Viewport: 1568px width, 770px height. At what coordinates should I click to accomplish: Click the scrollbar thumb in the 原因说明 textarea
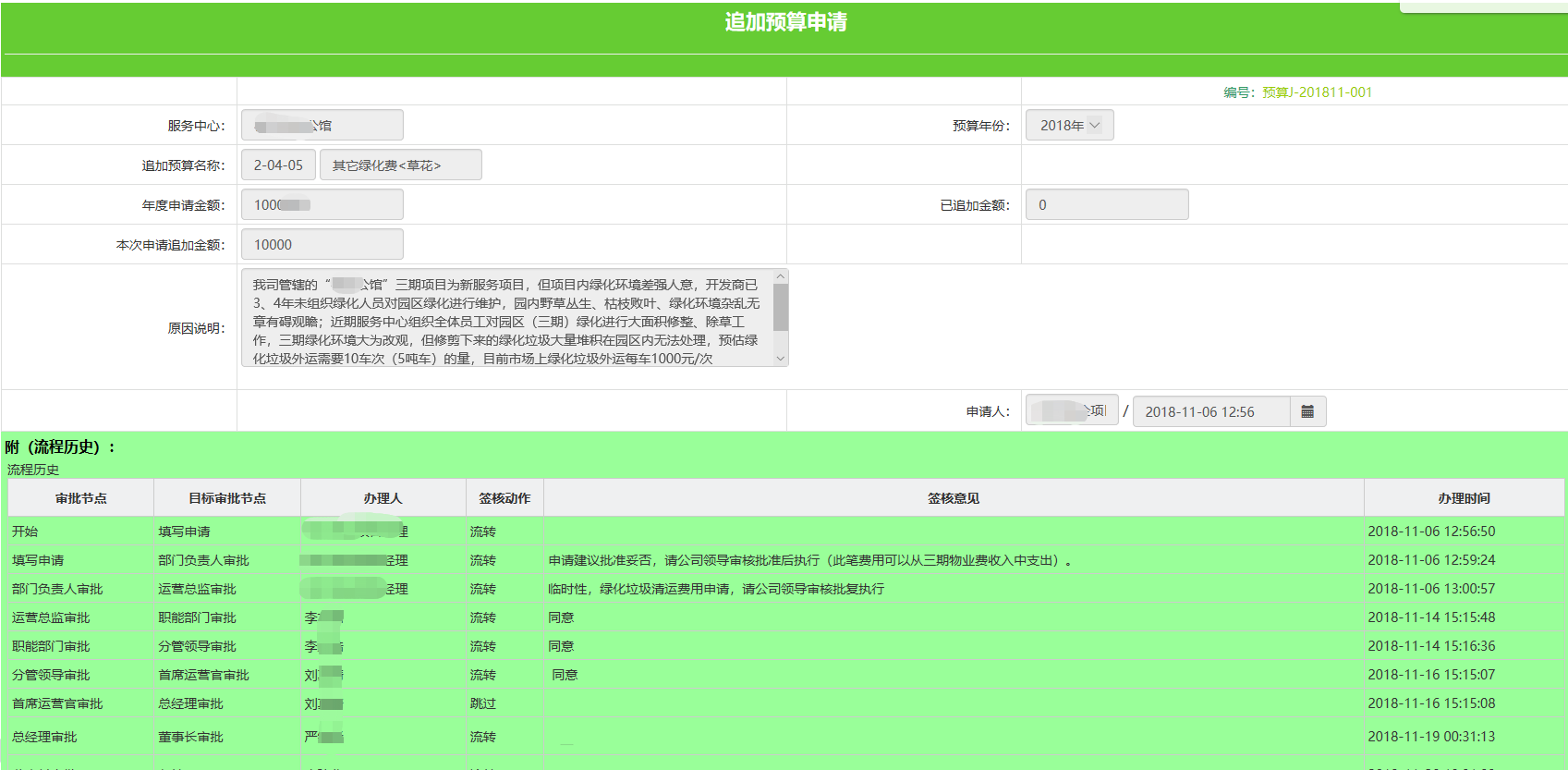[781, 307]
